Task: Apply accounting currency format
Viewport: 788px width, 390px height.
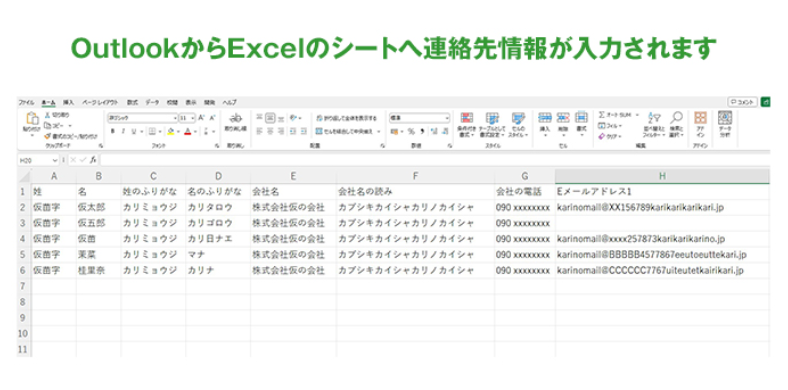Action: click(x=395, y=131)
